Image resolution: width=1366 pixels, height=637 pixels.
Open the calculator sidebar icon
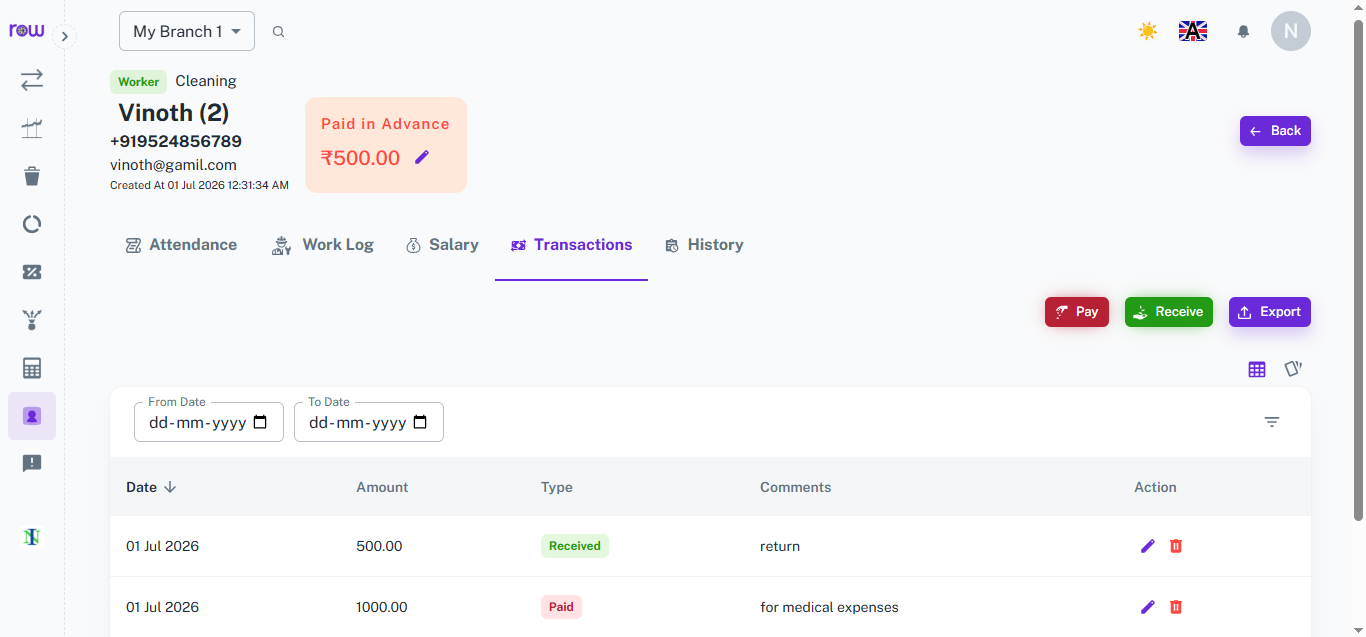pos(32,368)
